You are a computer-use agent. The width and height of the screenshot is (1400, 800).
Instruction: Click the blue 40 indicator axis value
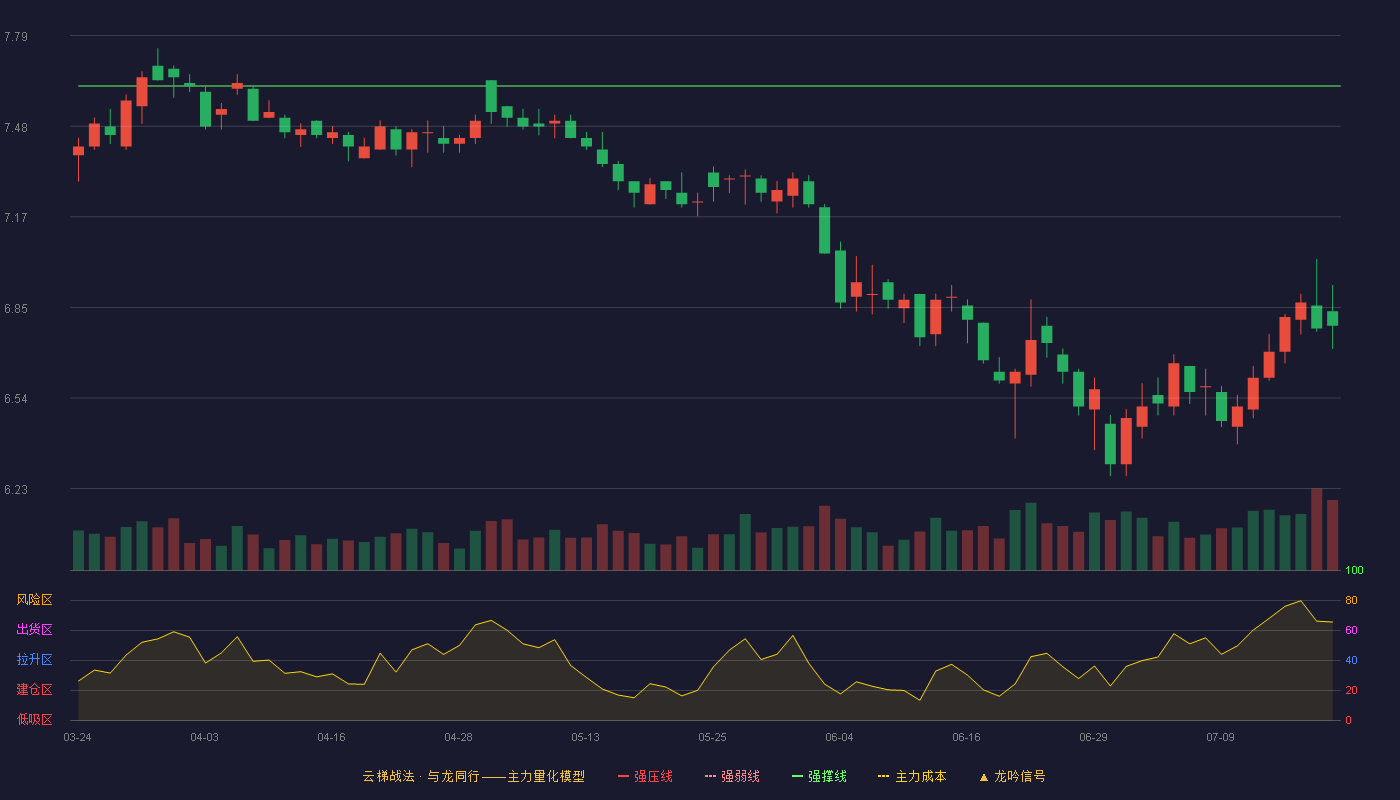tap(1351, 660)
